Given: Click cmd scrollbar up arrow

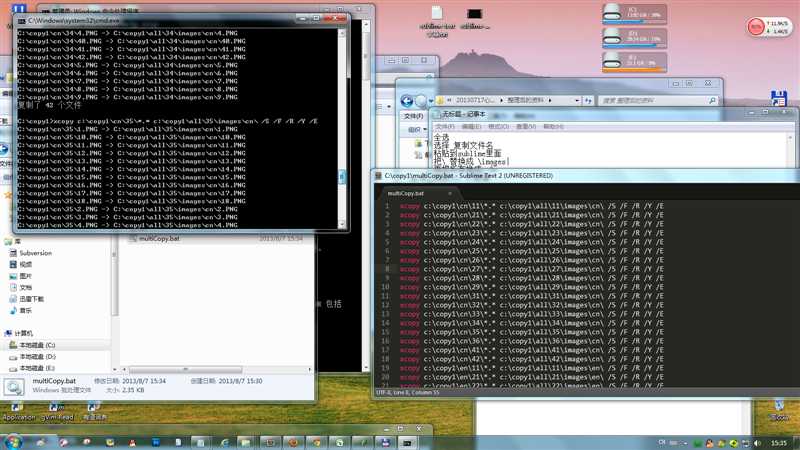Looking at the screenshot, I should (x=342, y=33).
